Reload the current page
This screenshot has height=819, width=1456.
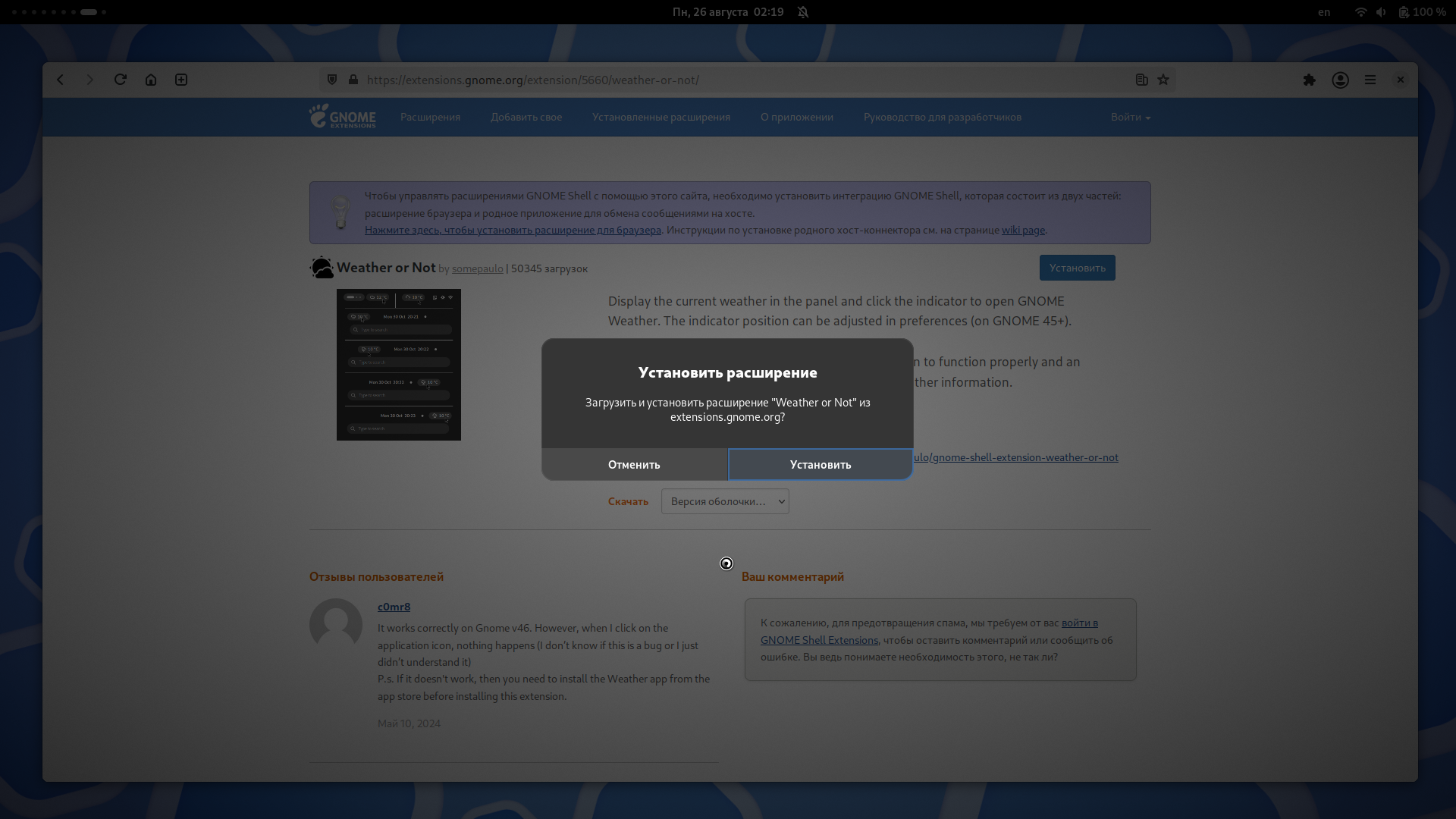(120, 80)
